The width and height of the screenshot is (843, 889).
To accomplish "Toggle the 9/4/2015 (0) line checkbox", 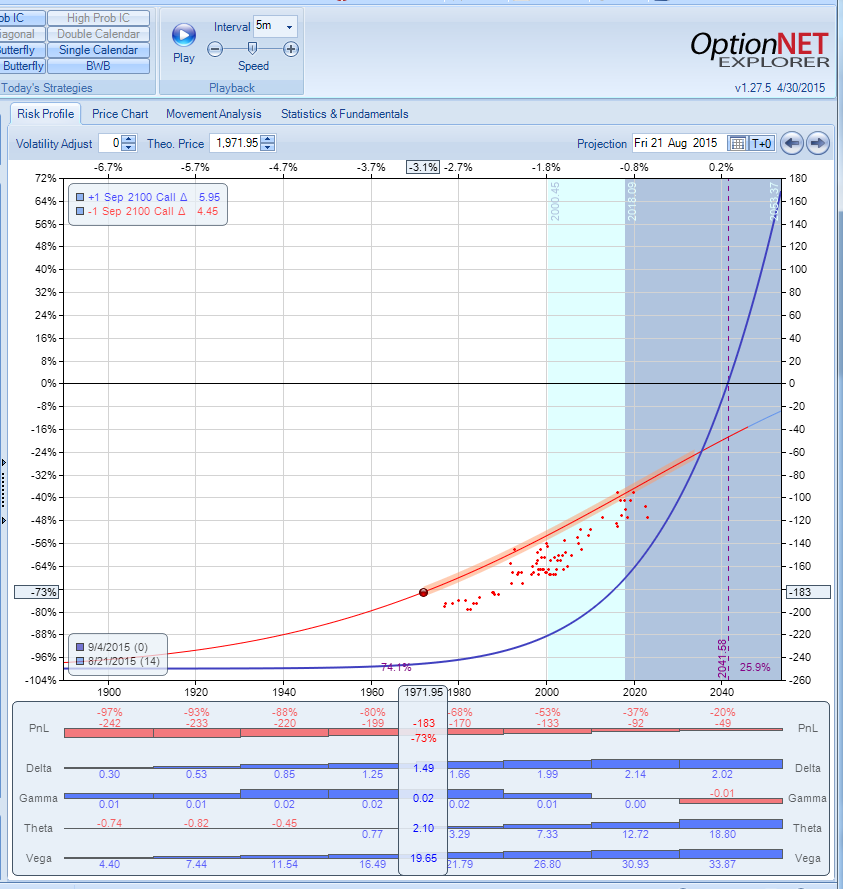I will pos(80,647).
